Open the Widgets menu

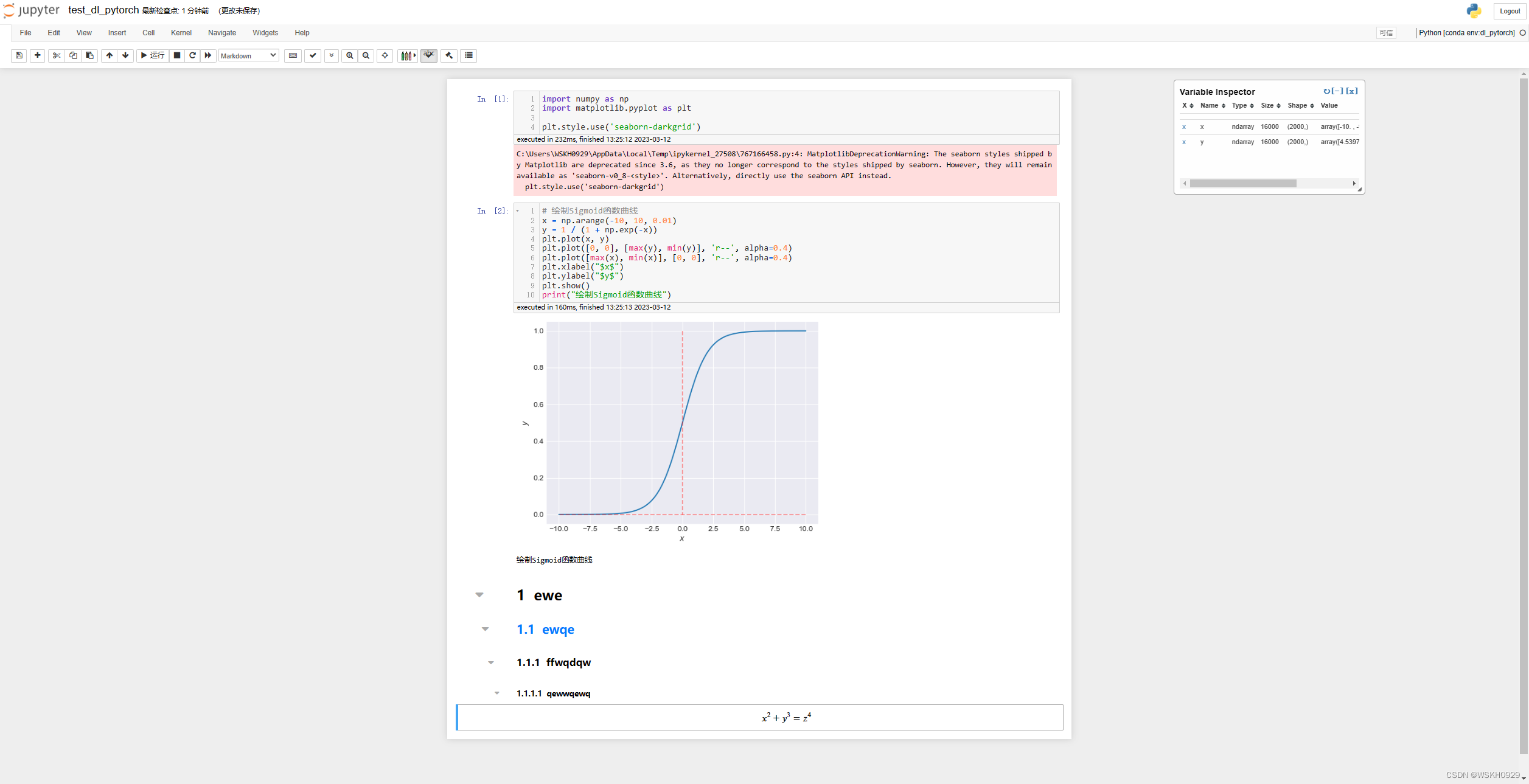[265, 33]
